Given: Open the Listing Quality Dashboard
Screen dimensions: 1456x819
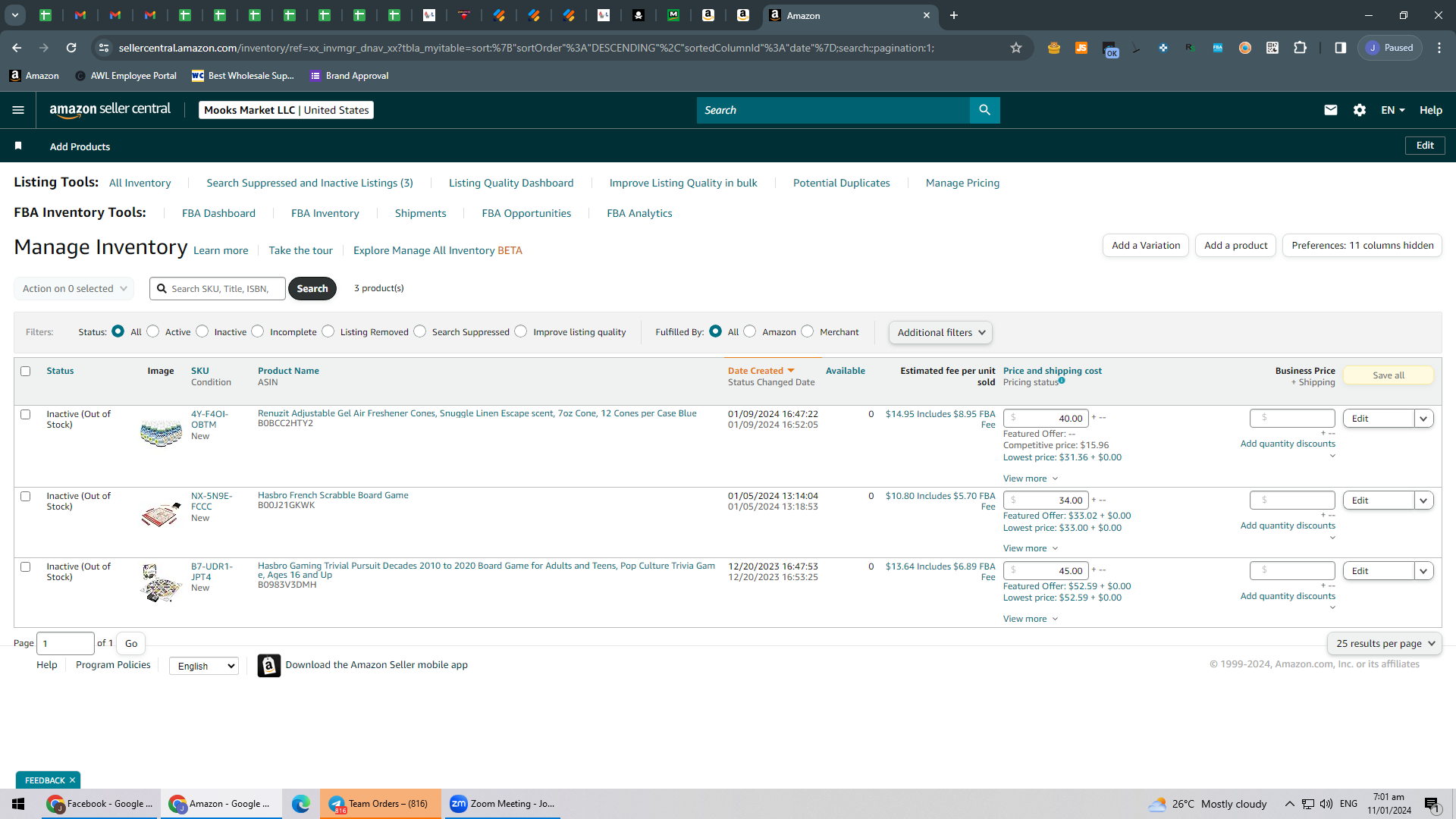Looking at the screenshot, I should tap(511, 183).
